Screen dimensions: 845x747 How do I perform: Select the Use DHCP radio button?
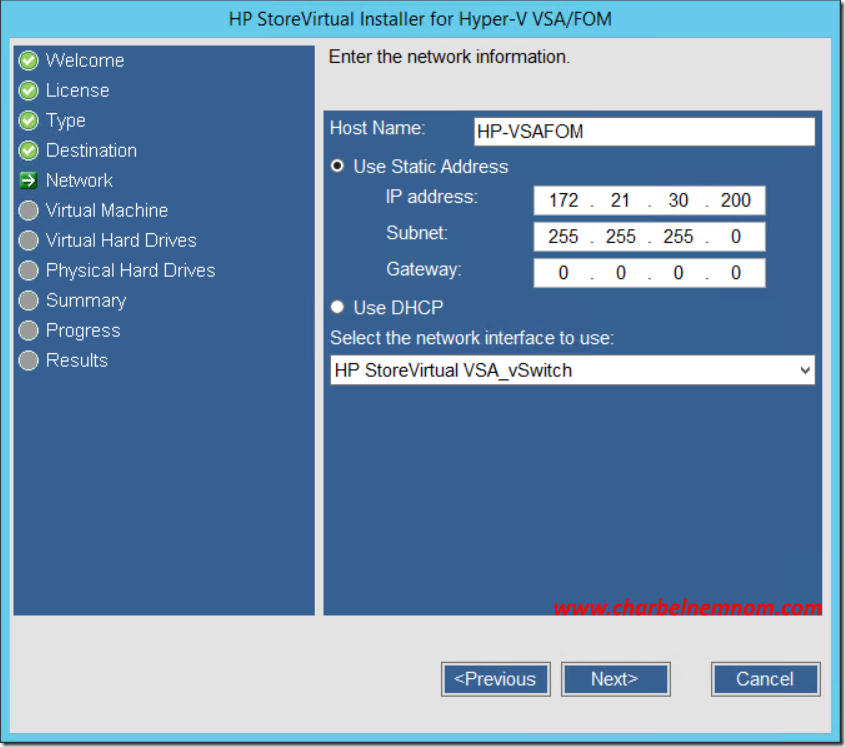coord(337,307)
